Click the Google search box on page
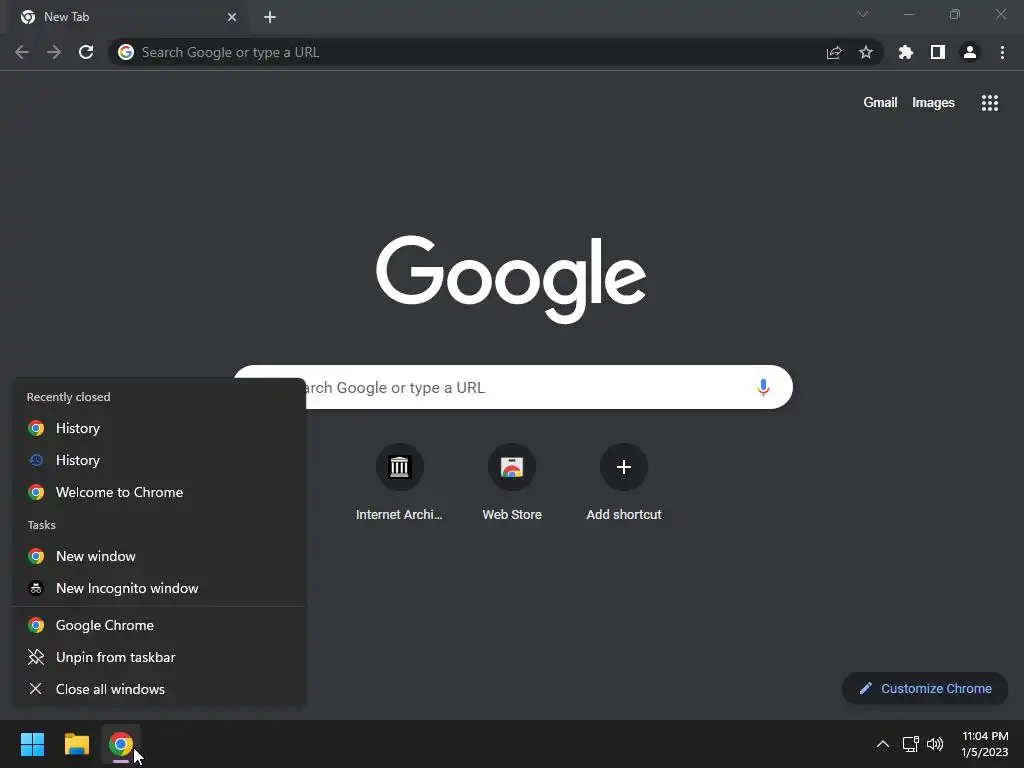This screenshot has width=1024, height=768. (x=513, y=387)
